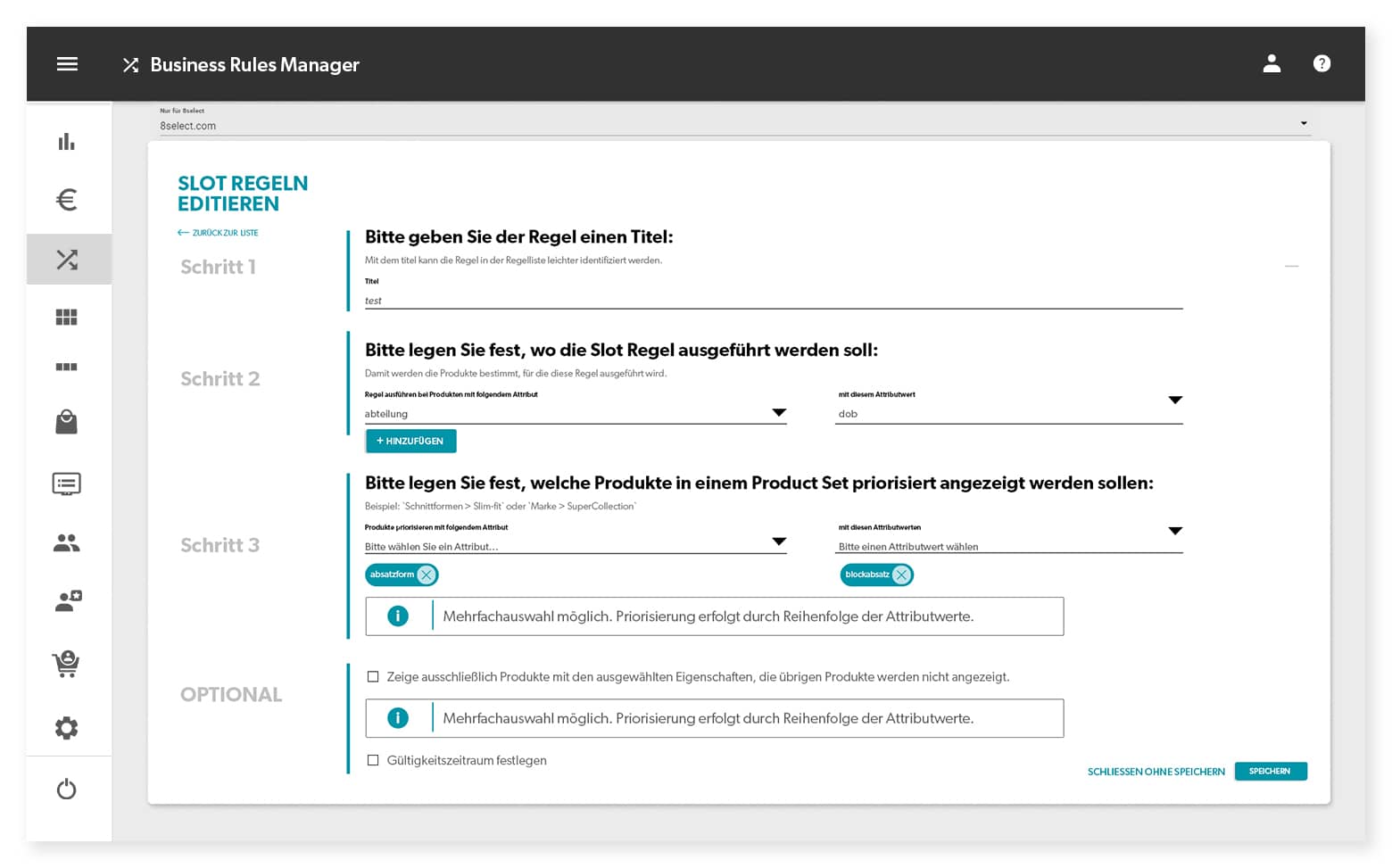Expand the 8select.com shop selector dropdown
The image size is (1392, 868).
point(1303,124)
